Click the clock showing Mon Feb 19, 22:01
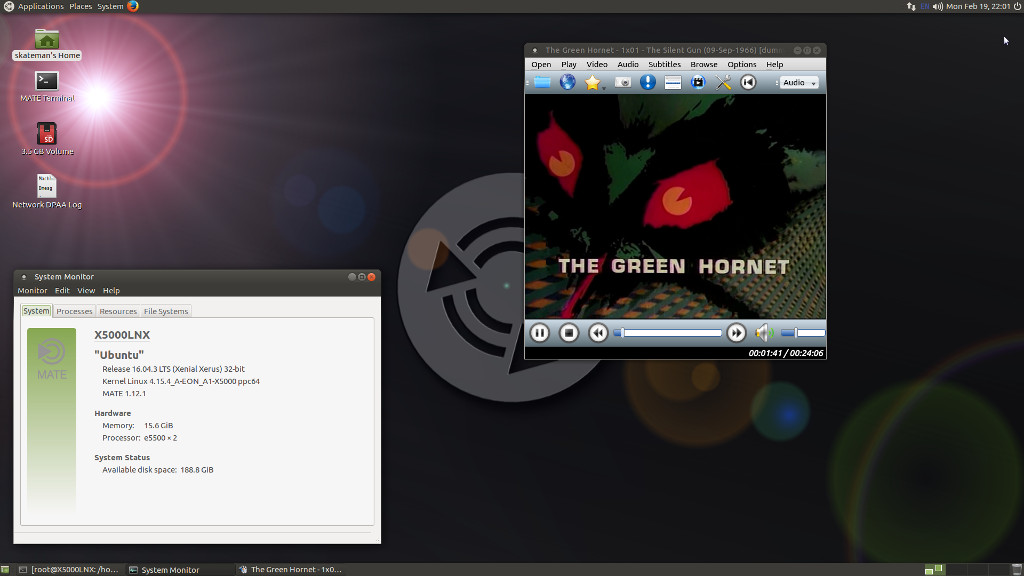Image resolution: width=1024 pixels, height=576 pixels. [x=978, y=7]
